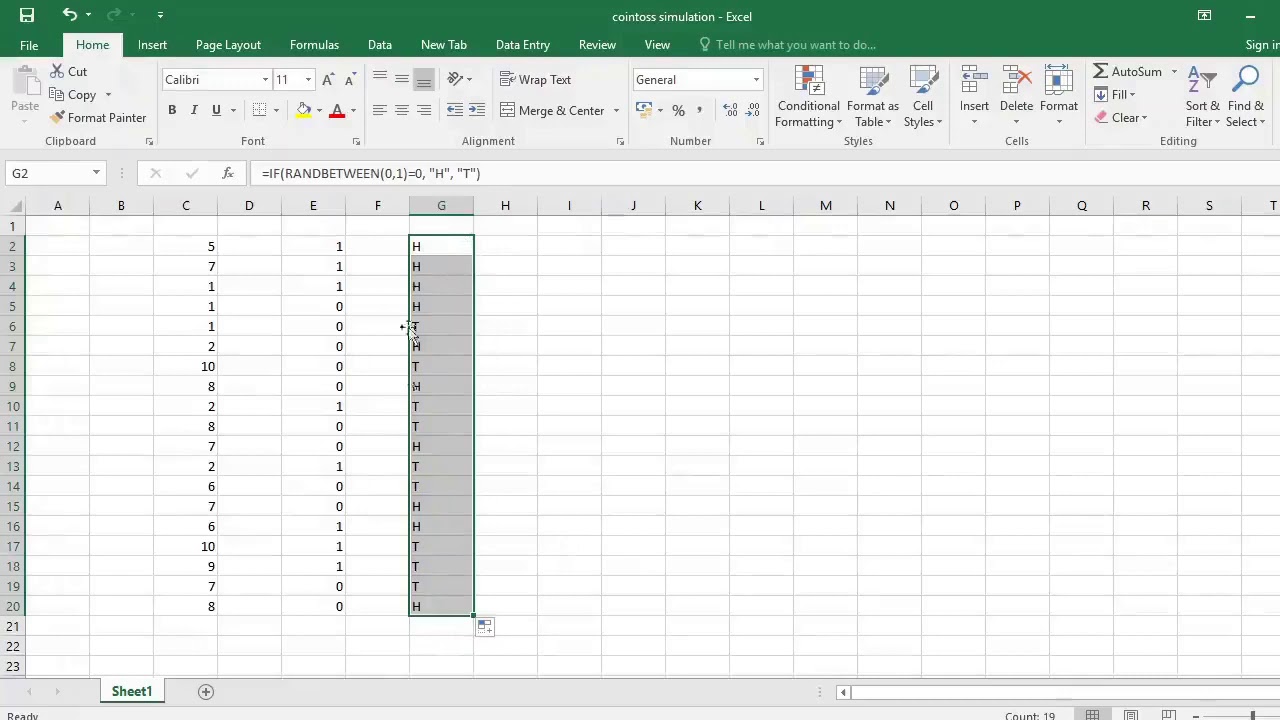The height and width of the screenshot is (720, 1280).
Task: Click the Orientation text angle icon
Action: point(455,79)
